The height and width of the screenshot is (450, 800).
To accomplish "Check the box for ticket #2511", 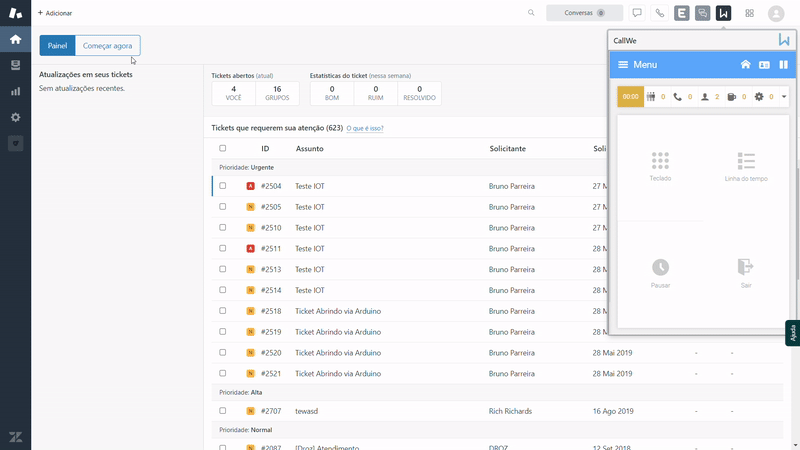I will [x=222, y=248].
